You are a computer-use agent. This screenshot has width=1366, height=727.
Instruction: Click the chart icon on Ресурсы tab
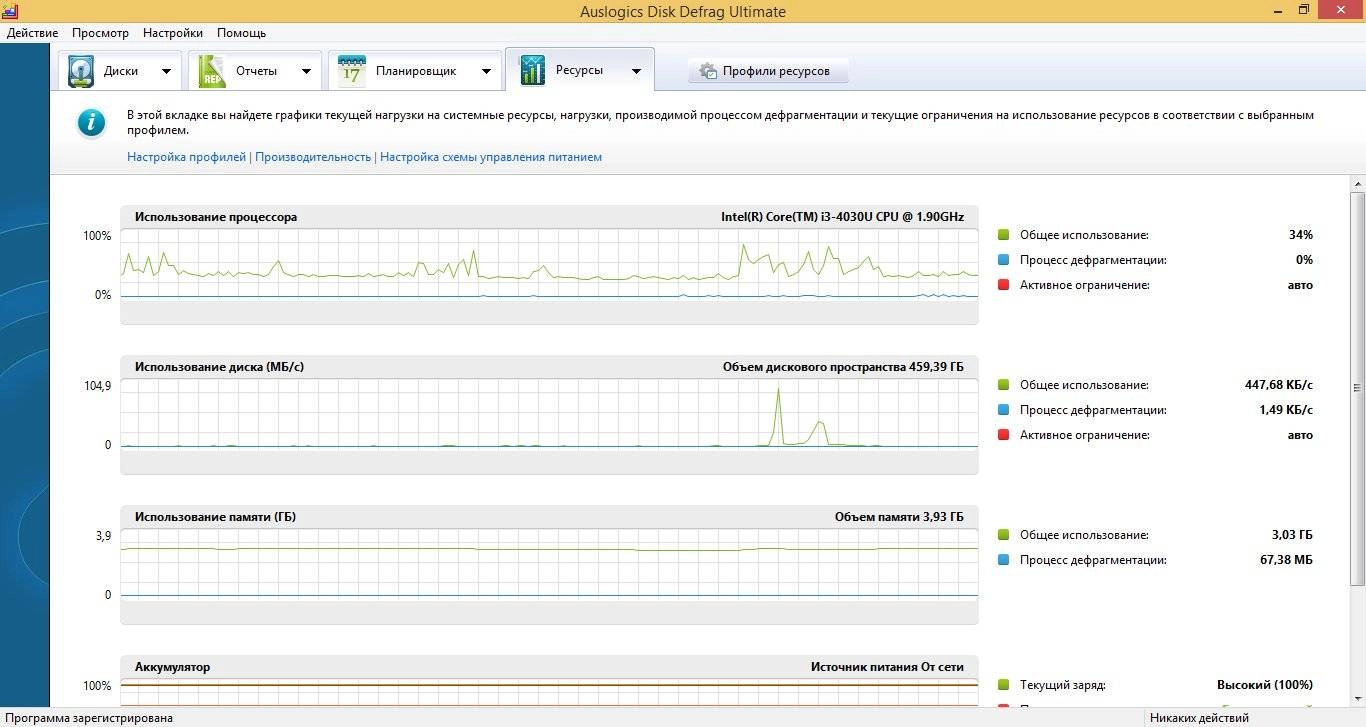pyautogui.click(x=532, y=71)
